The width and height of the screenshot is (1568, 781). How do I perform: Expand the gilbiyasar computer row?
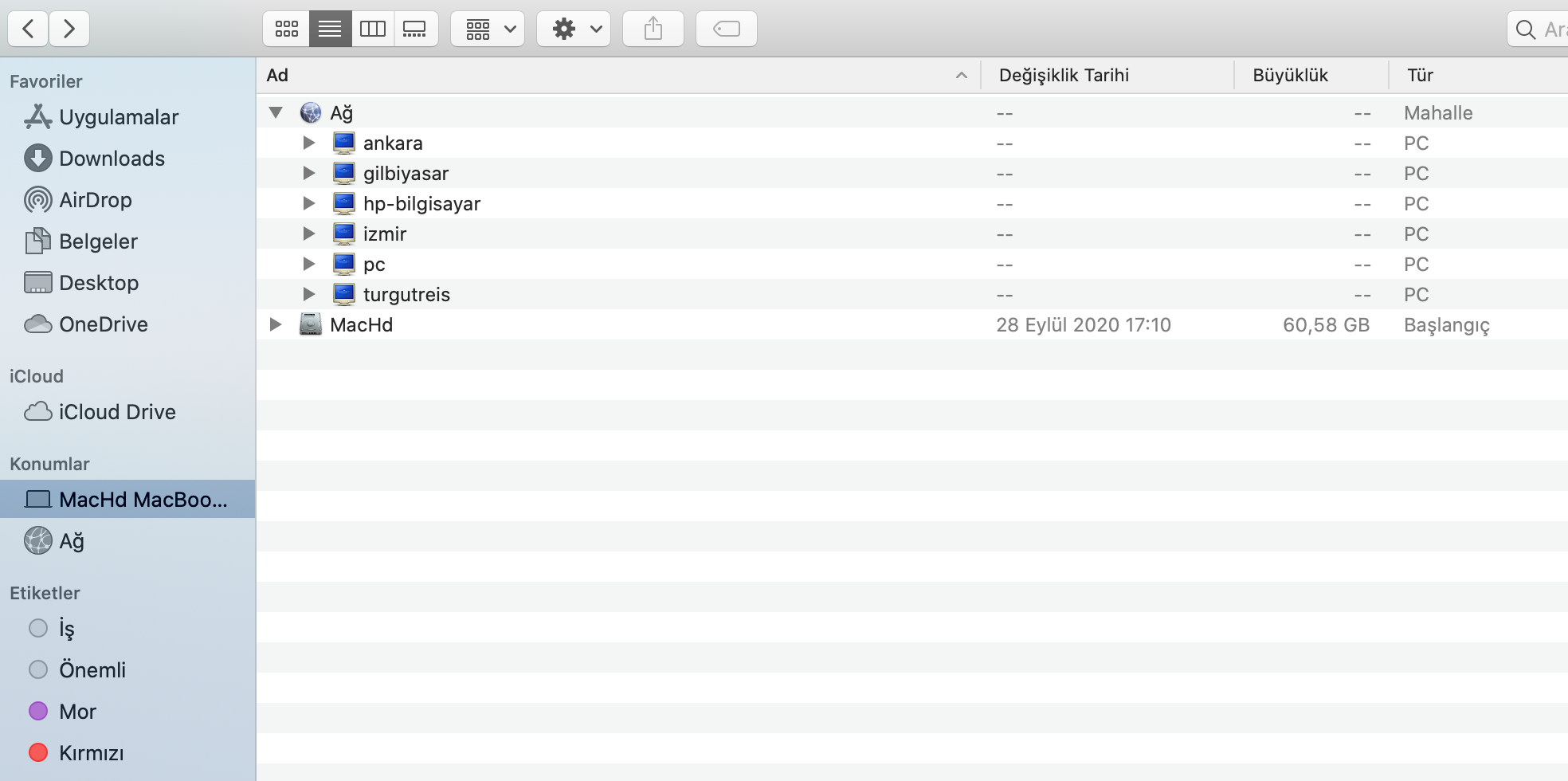tap(309, 173)
